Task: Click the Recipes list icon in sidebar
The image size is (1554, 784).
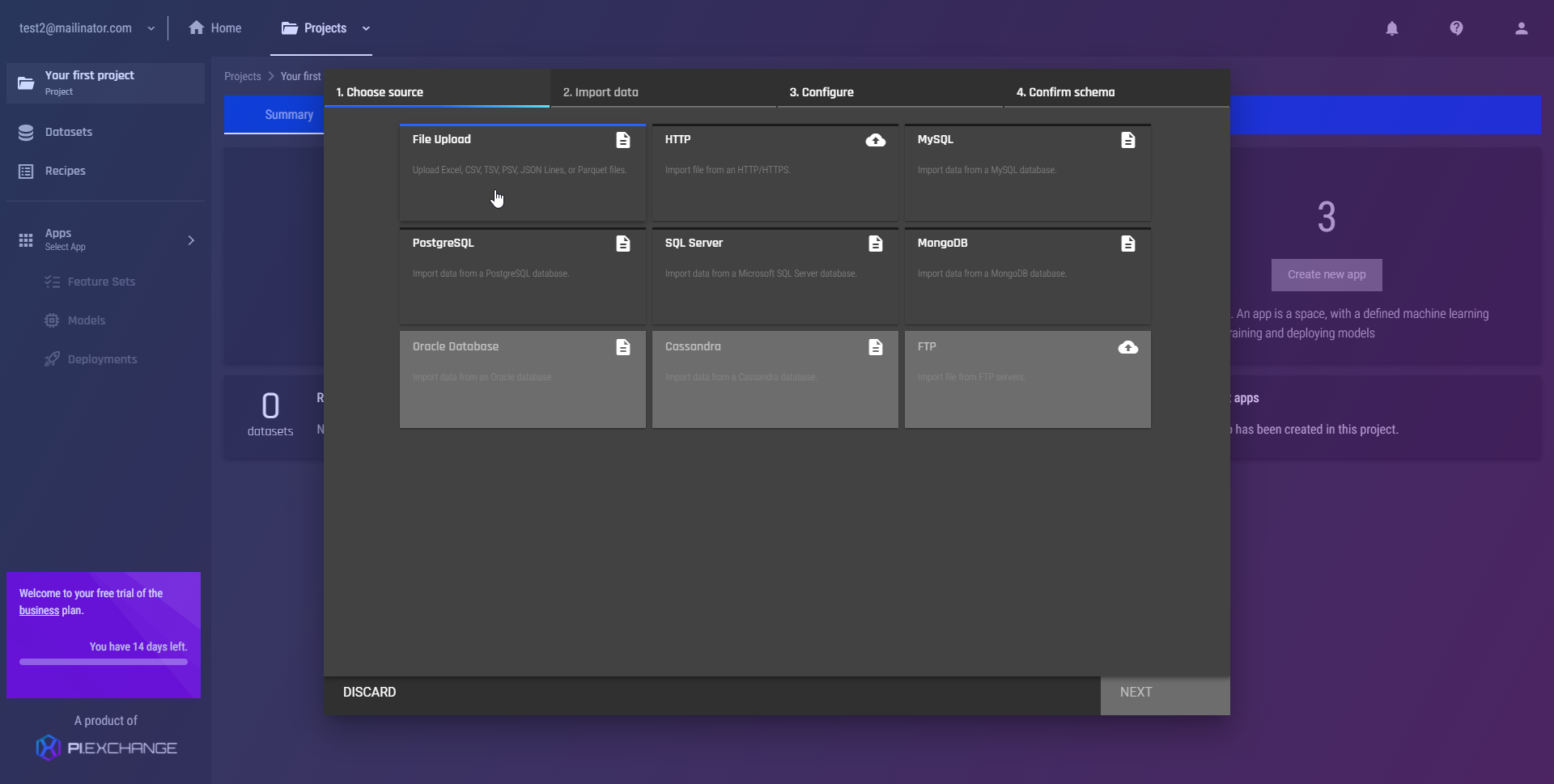Action: (x=26, y=171)
